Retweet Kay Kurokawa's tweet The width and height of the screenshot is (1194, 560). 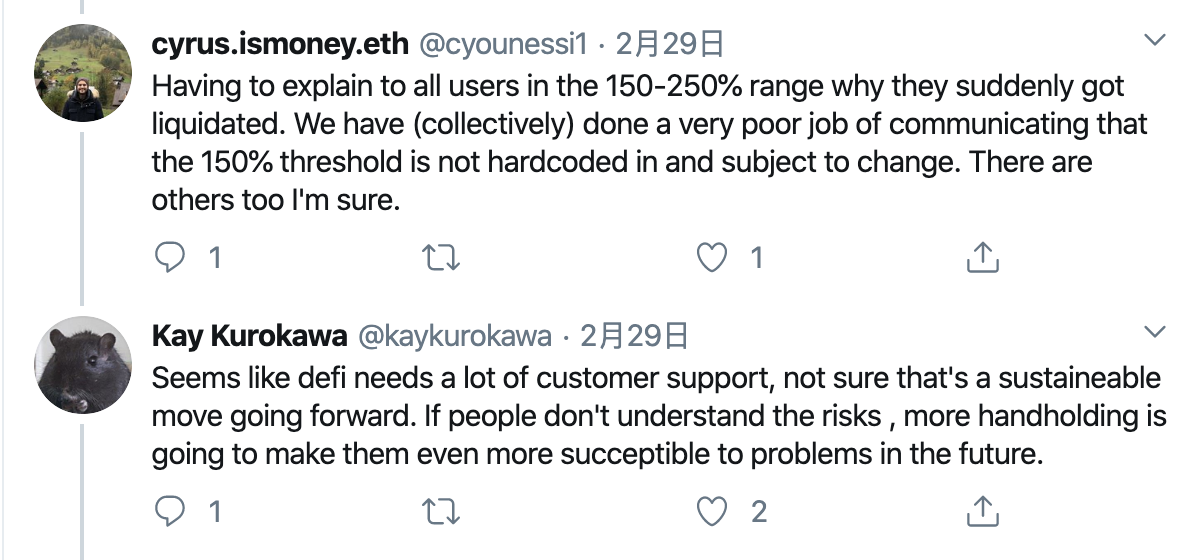click(x=441, y=512)
